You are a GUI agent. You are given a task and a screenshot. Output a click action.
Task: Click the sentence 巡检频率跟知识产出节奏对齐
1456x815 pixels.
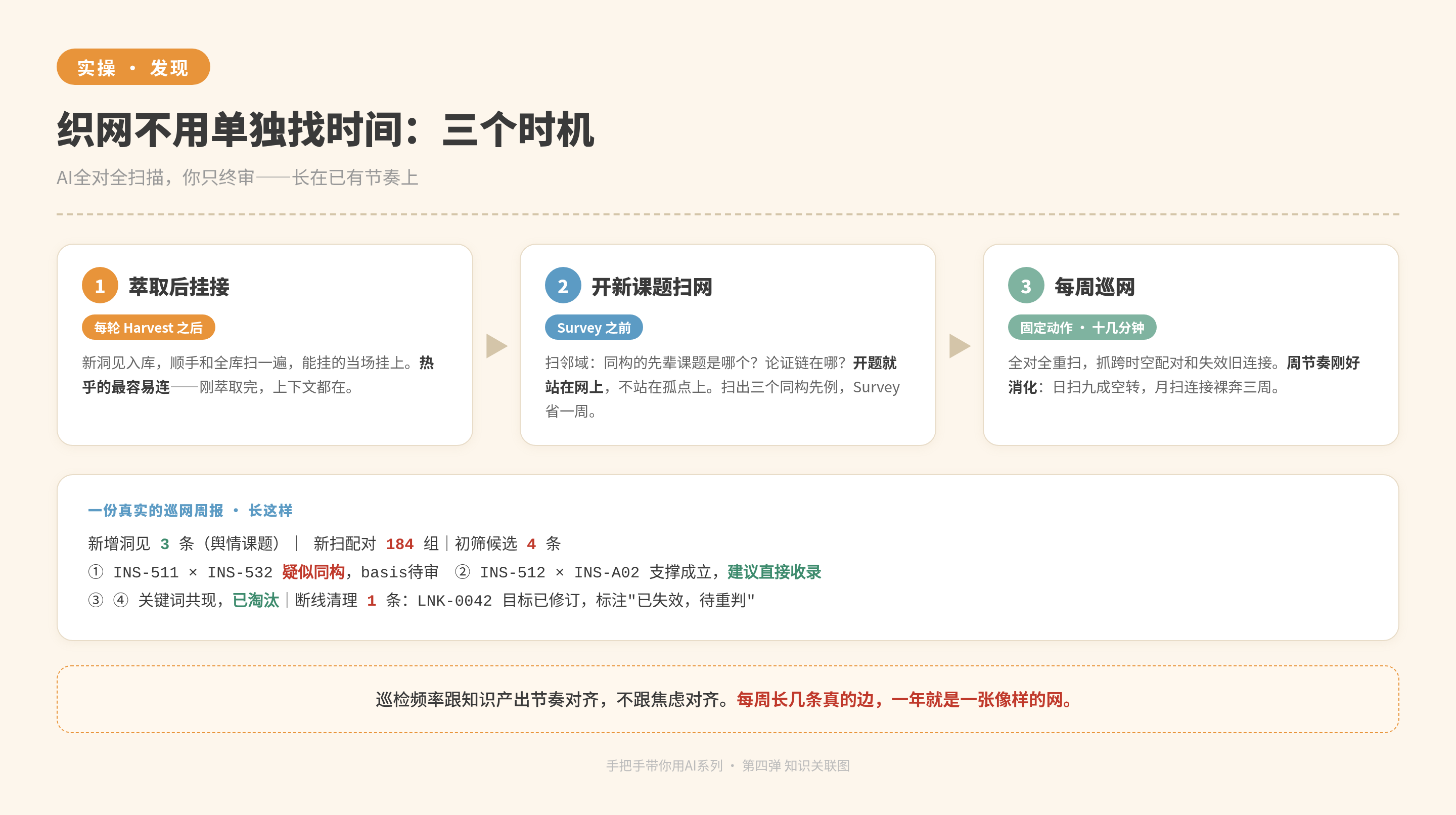click(x=487, y=700)
